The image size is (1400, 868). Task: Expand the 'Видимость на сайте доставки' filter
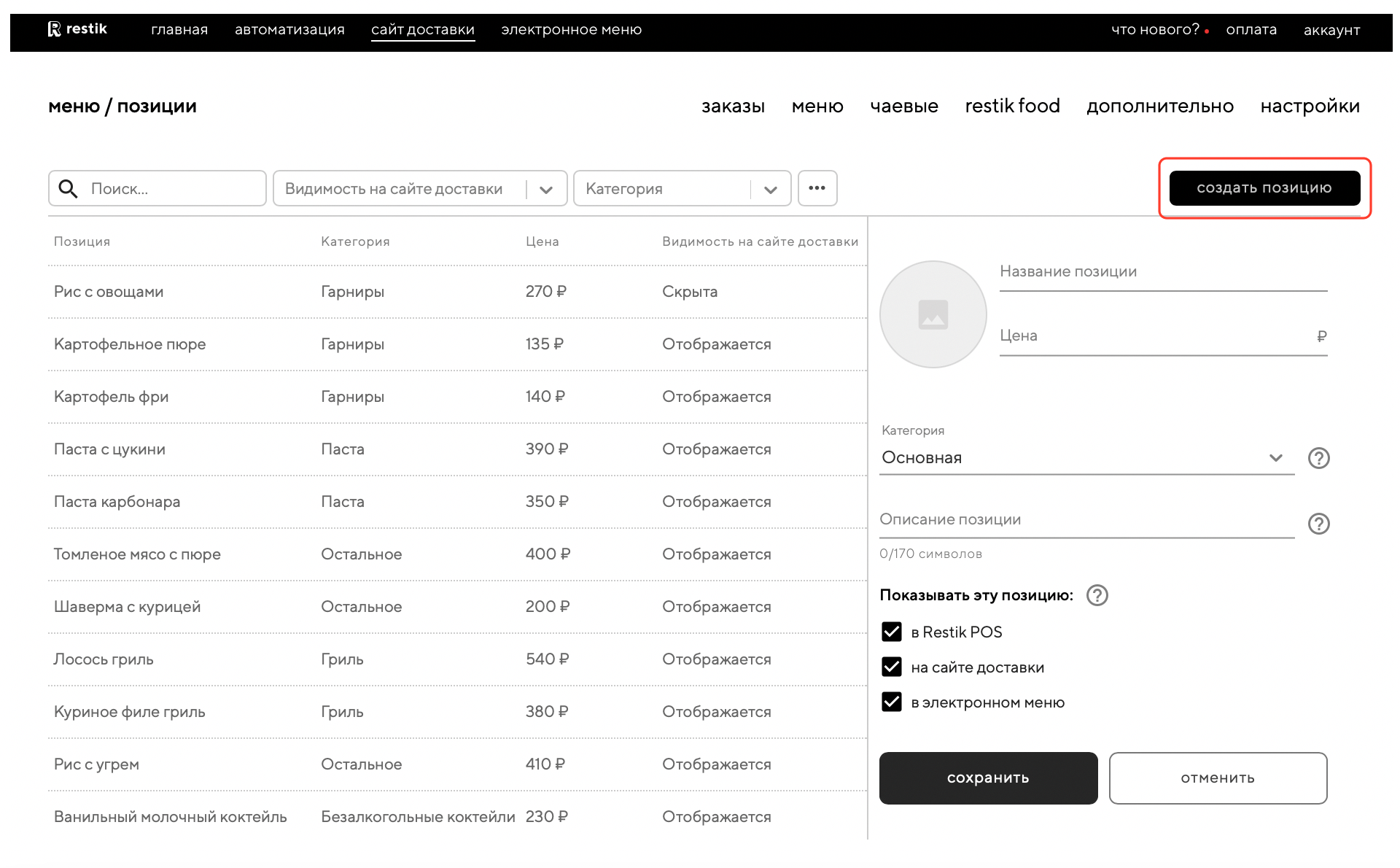click(545, 189)
